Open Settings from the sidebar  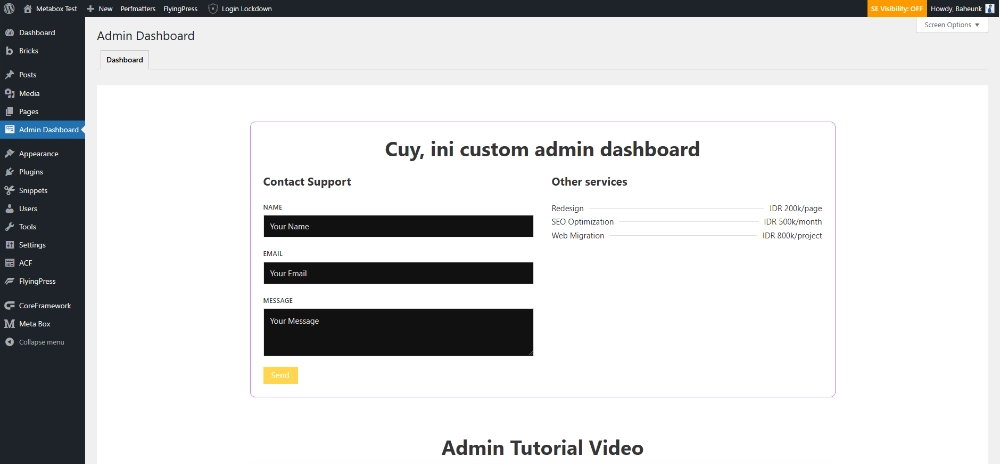[x=33, y=245]
